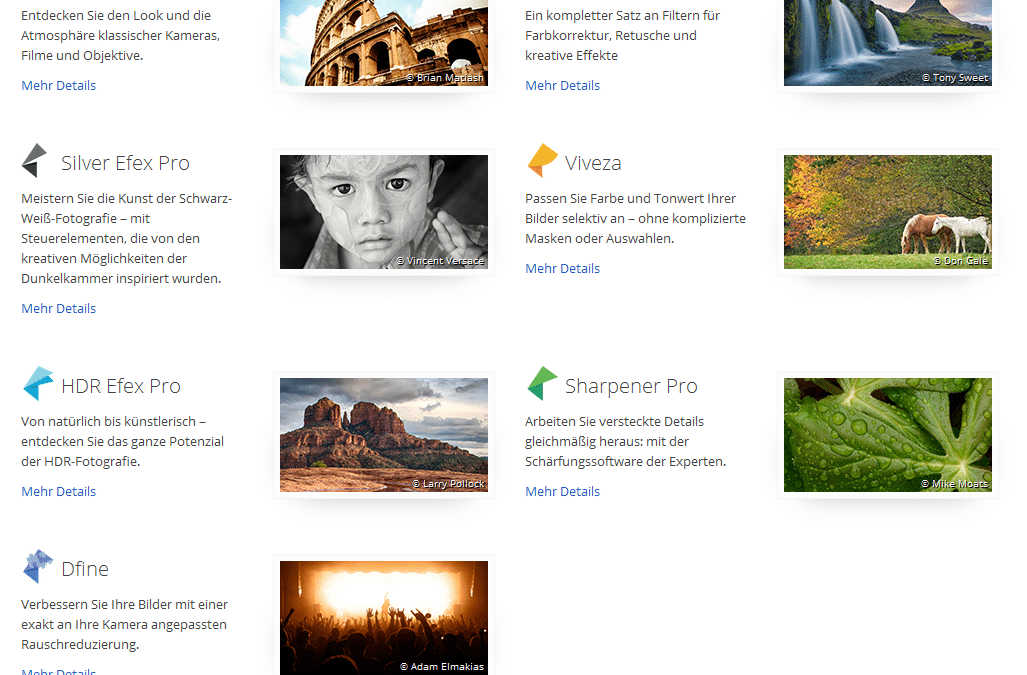Click the red rock landscape by Larry Pollock
This screenshot has width=1027, height=675.
click(x=384, y=435)
